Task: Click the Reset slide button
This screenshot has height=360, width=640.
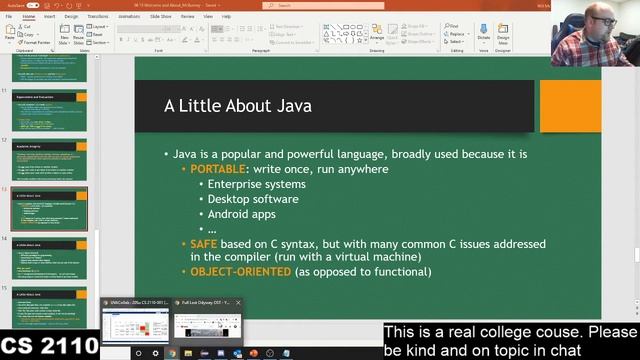Action: pos(95,35)
